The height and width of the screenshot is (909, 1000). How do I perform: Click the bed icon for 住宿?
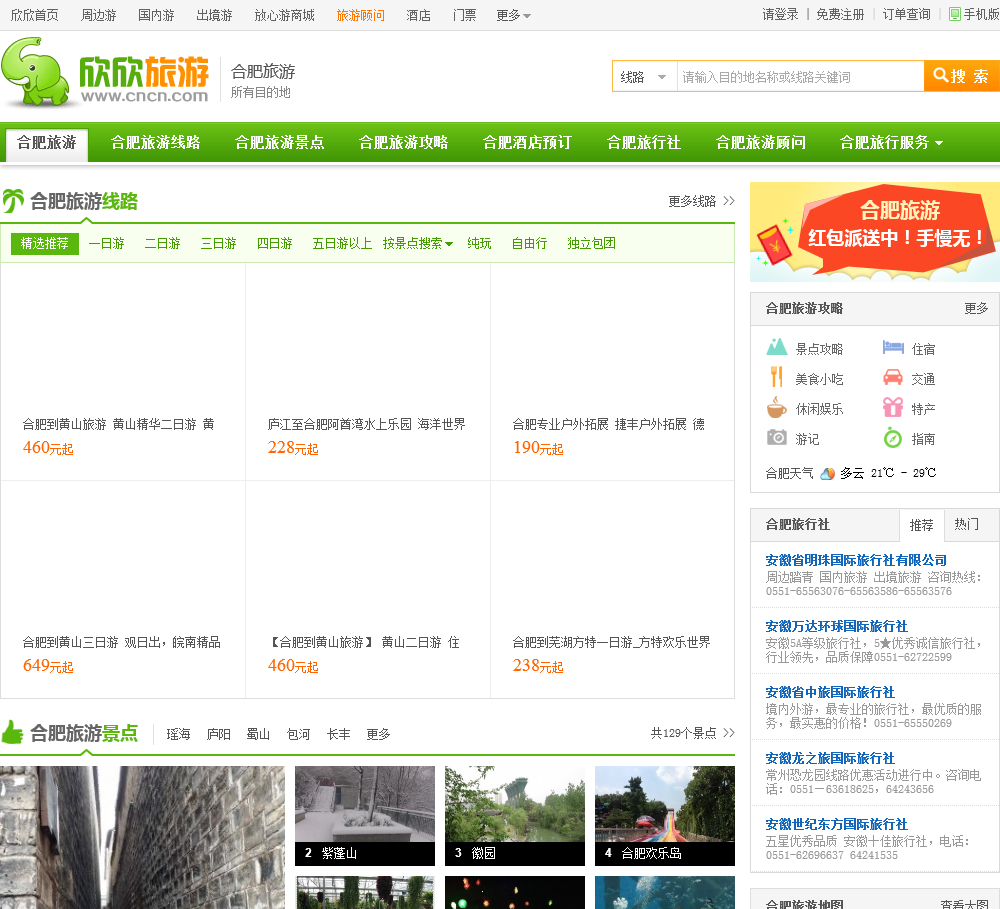point(893,347)
